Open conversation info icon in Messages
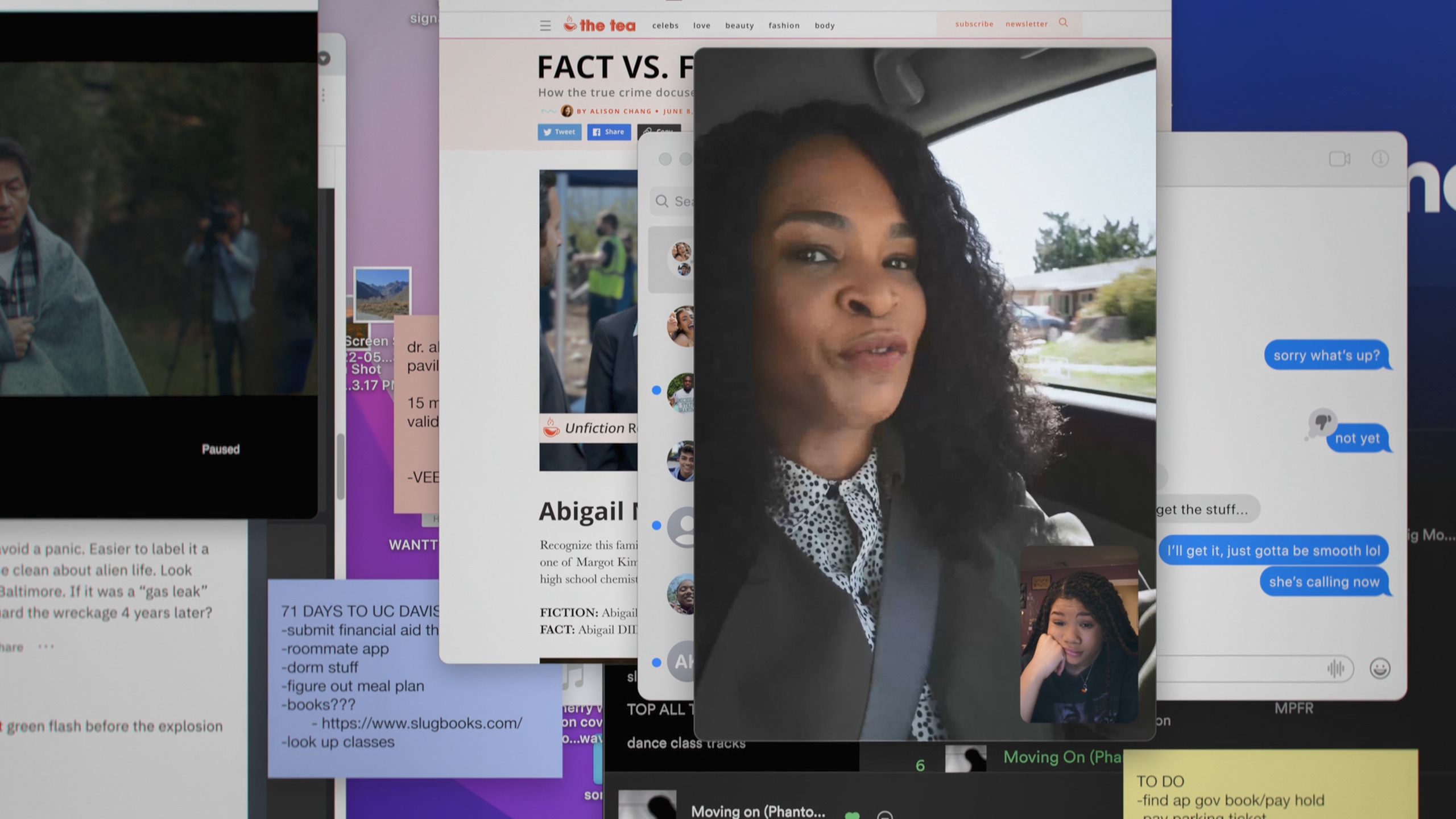 [1380, 159]
